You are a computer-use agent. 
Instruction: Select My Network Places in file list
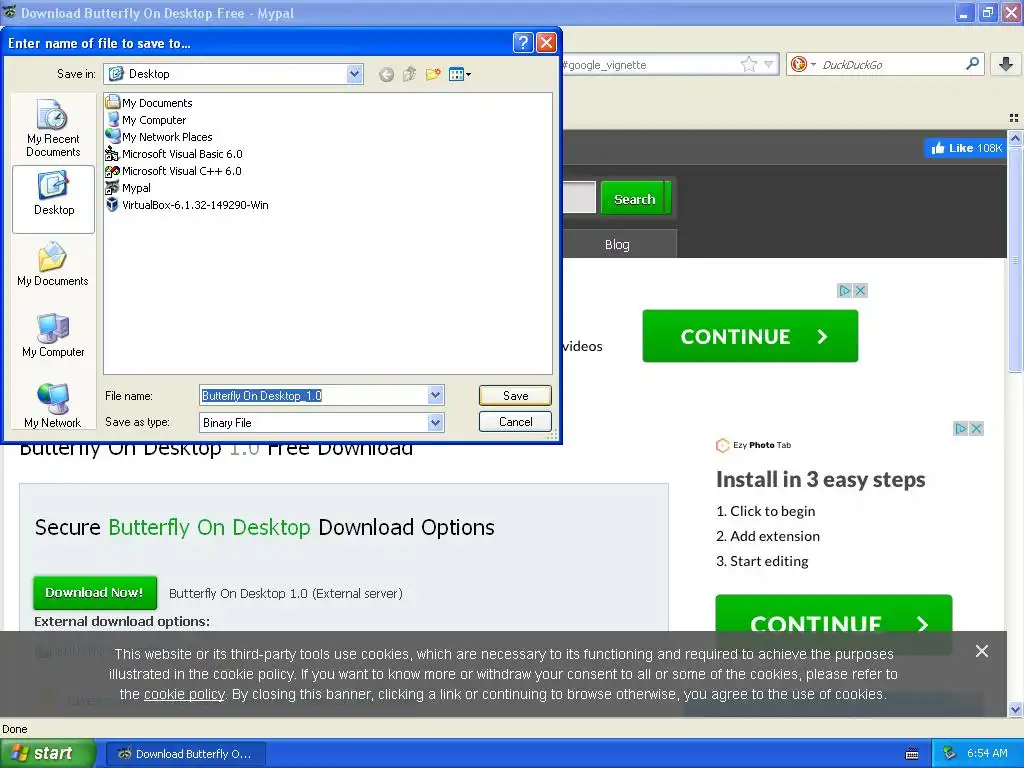pos(159,136)
